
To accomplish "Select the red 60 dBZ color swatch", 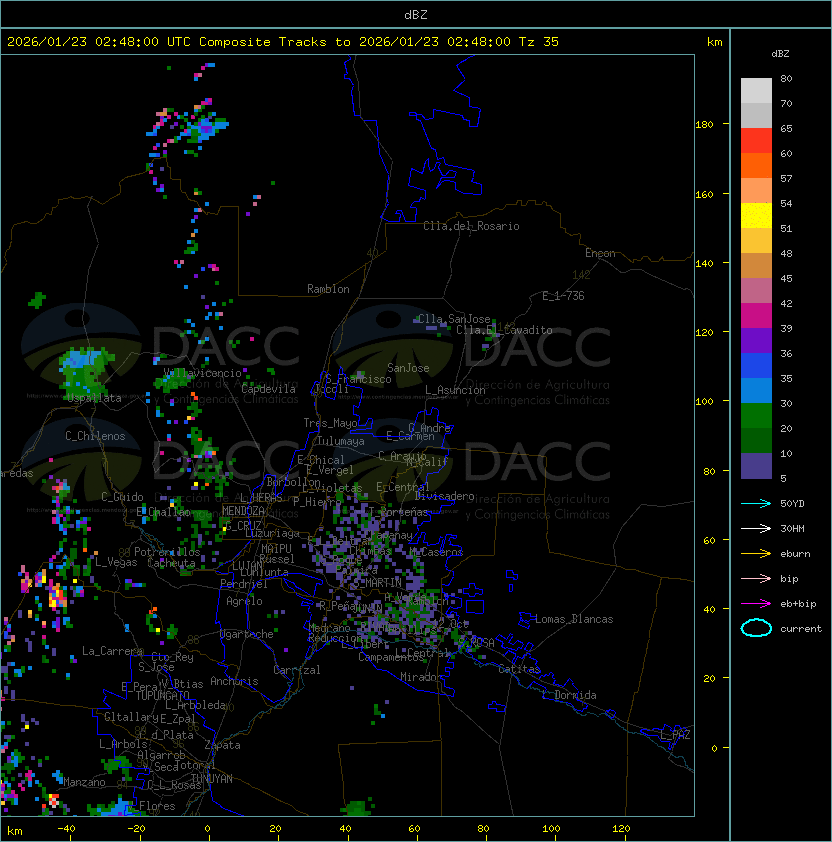I will click(x=756, y=141).
